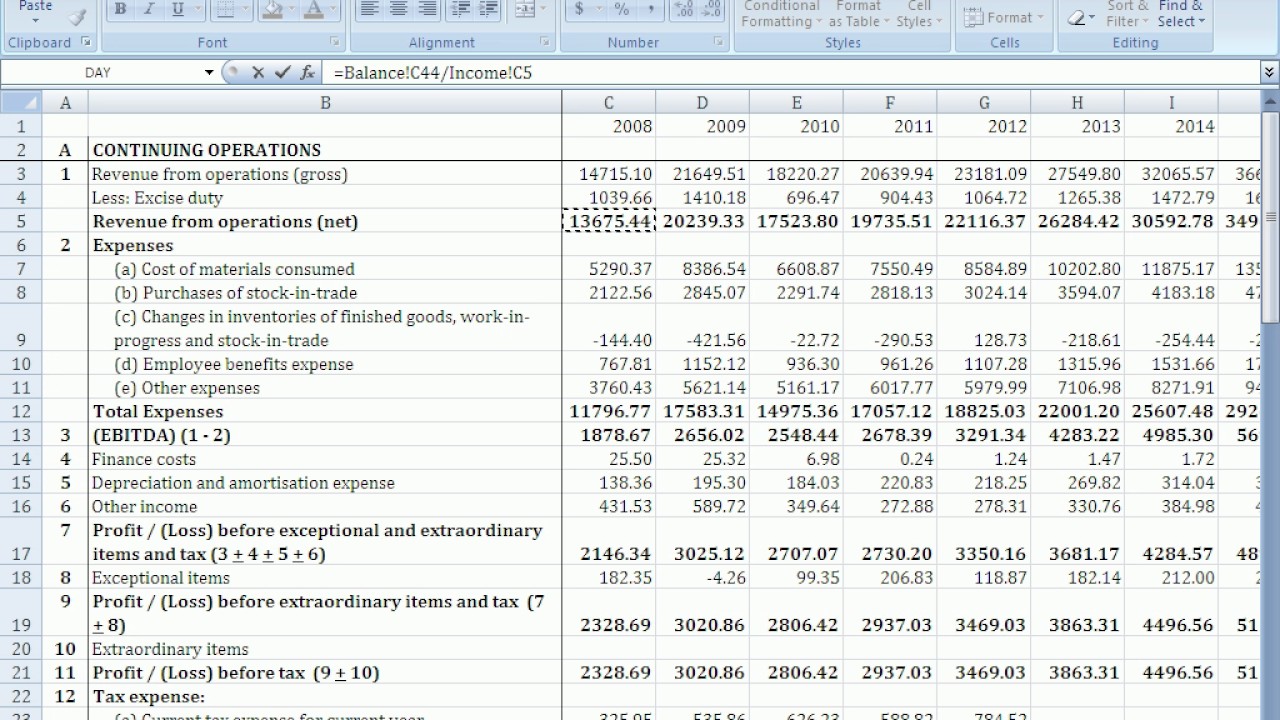Click the Merge and Center icon

coord(523,10)
